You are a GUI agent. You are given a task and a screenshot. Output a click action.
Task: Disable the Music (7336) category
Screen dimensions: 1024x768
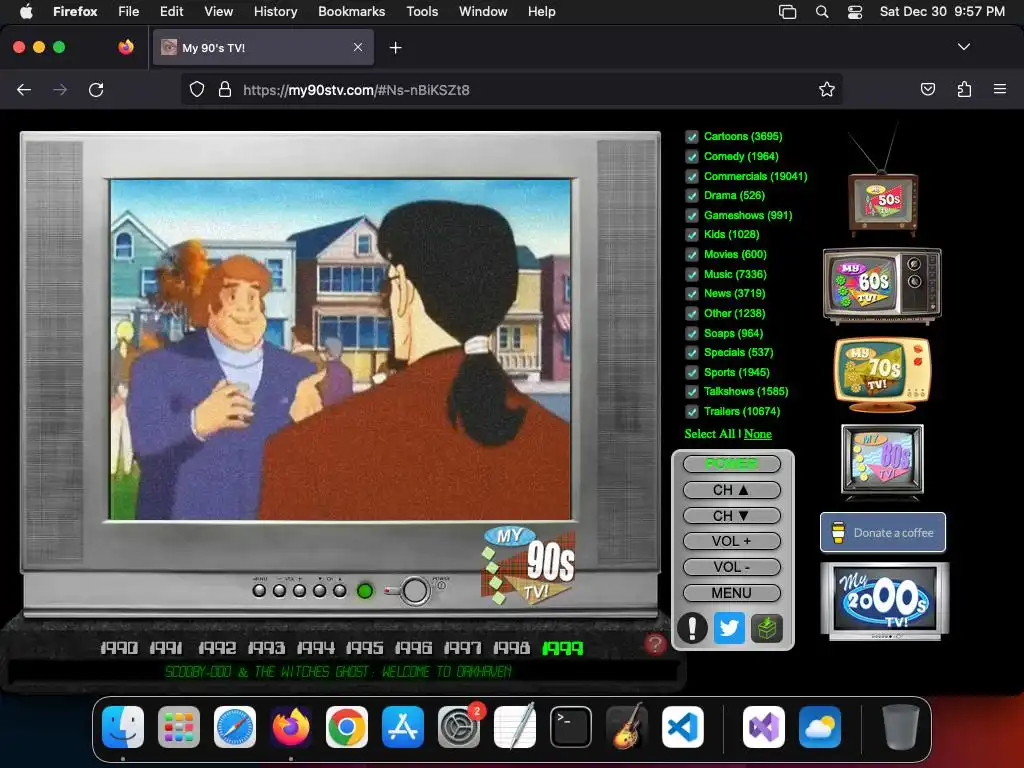click(x=692, y=274)
